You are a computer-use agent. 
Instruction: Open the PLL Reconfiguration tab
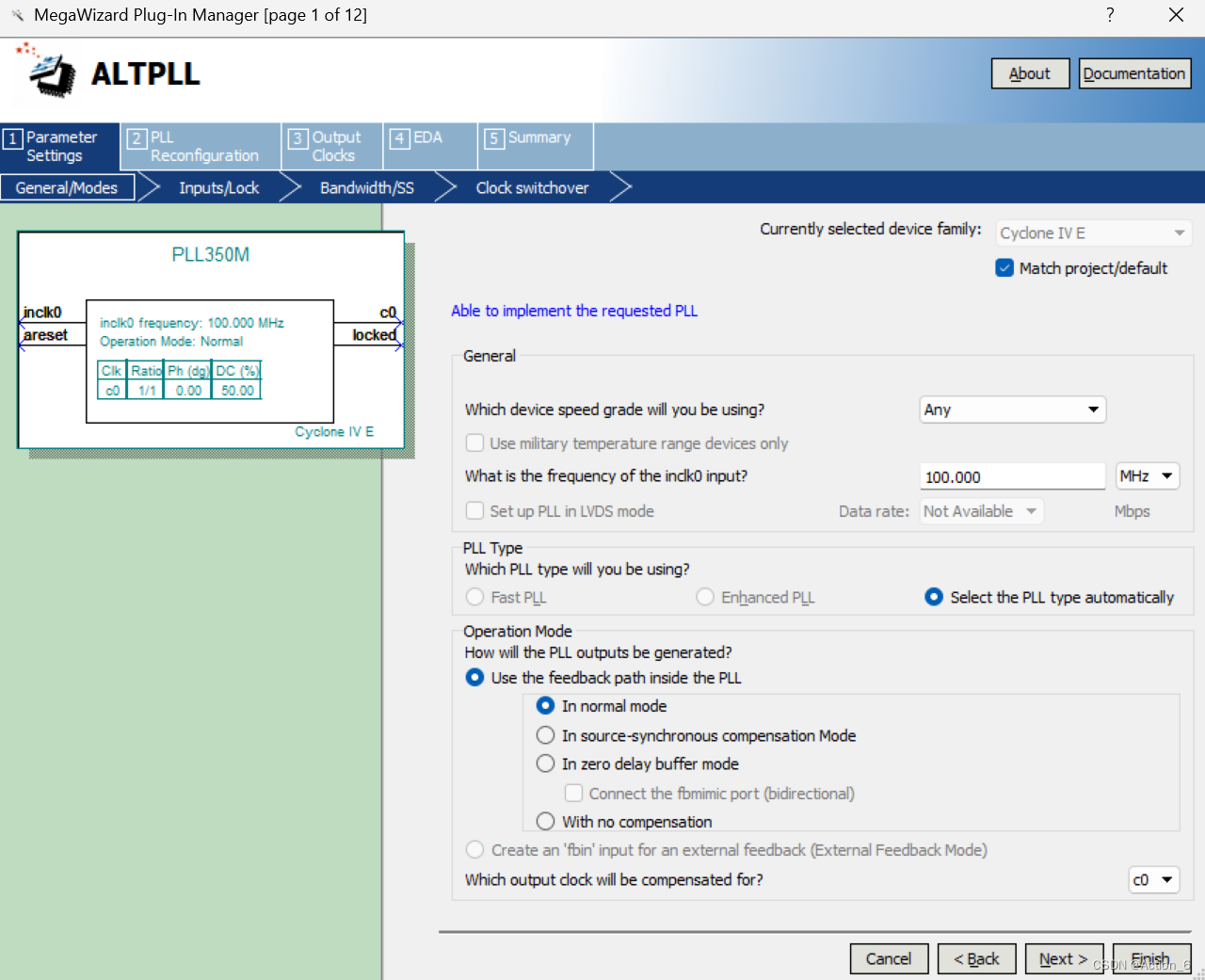click(201, 147)
